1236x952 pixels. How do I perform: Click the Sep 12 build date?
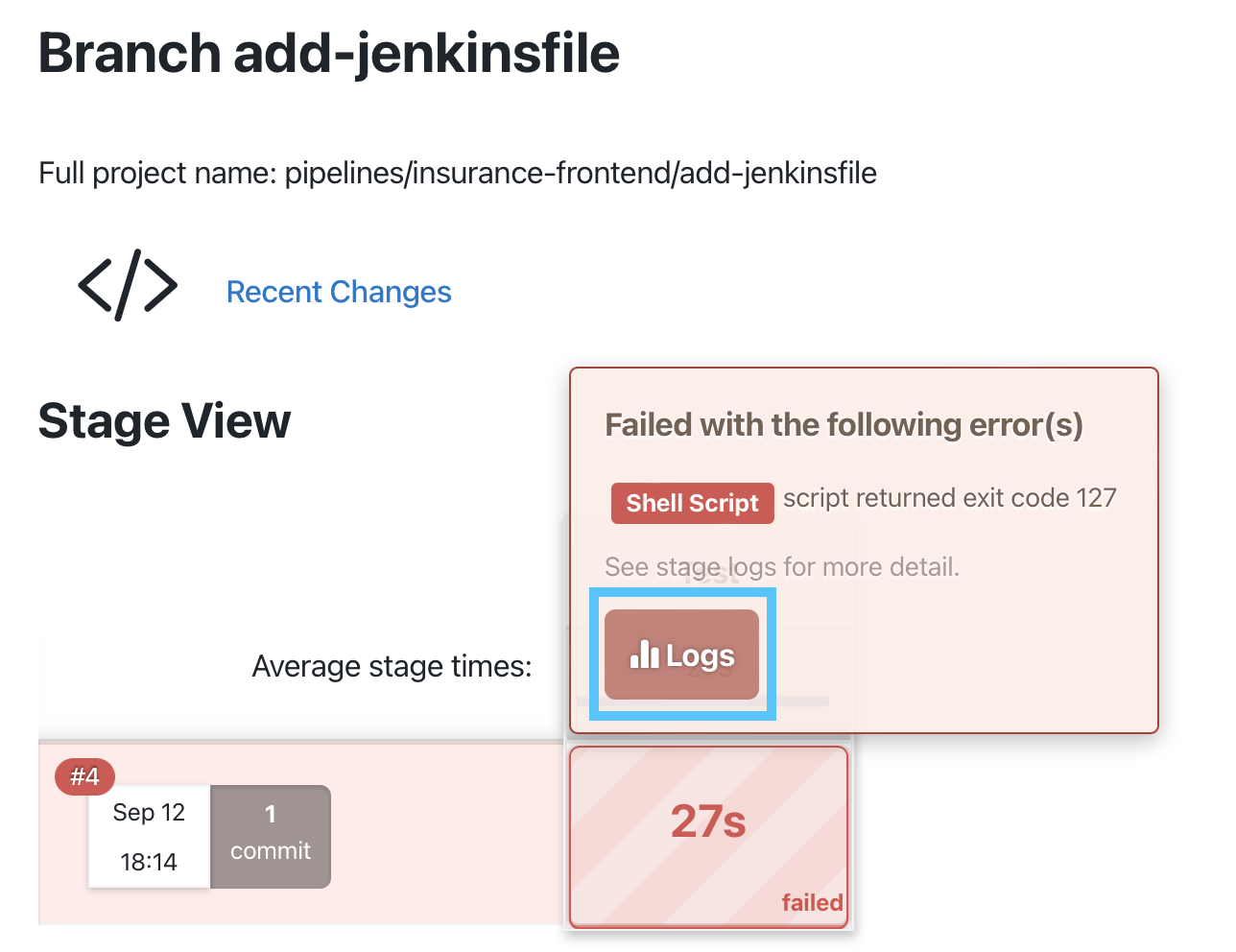click(x=149, y=813)
